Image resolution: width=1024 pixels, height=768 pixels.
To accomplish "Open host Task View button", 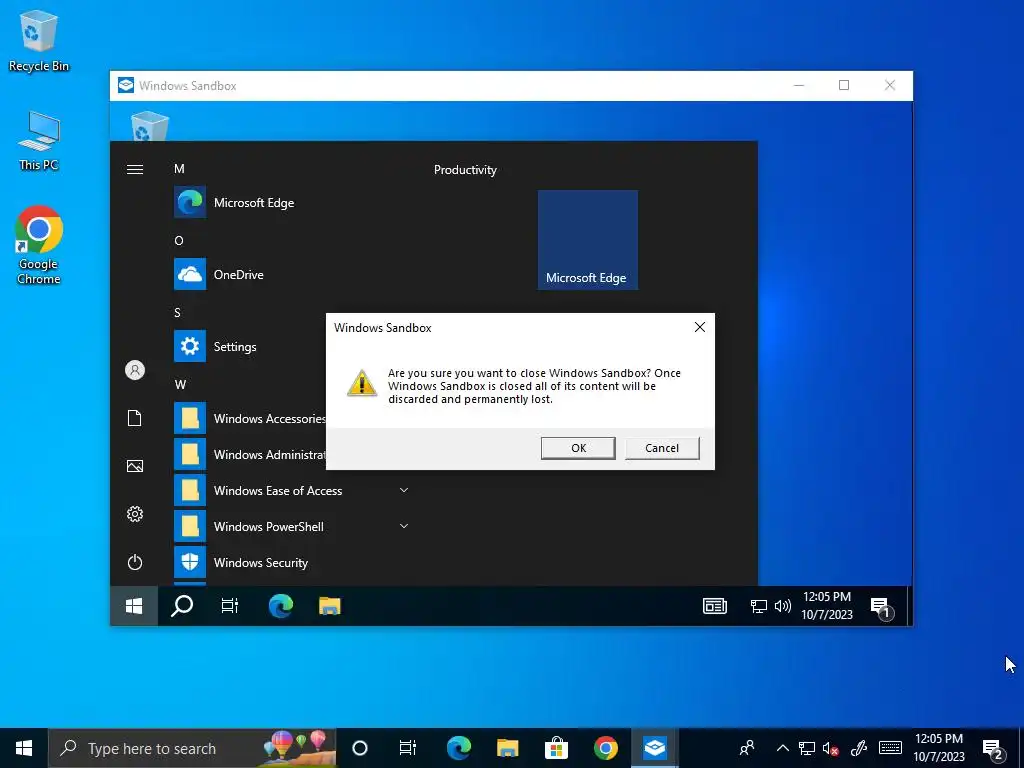I will (x=408, y=748).
